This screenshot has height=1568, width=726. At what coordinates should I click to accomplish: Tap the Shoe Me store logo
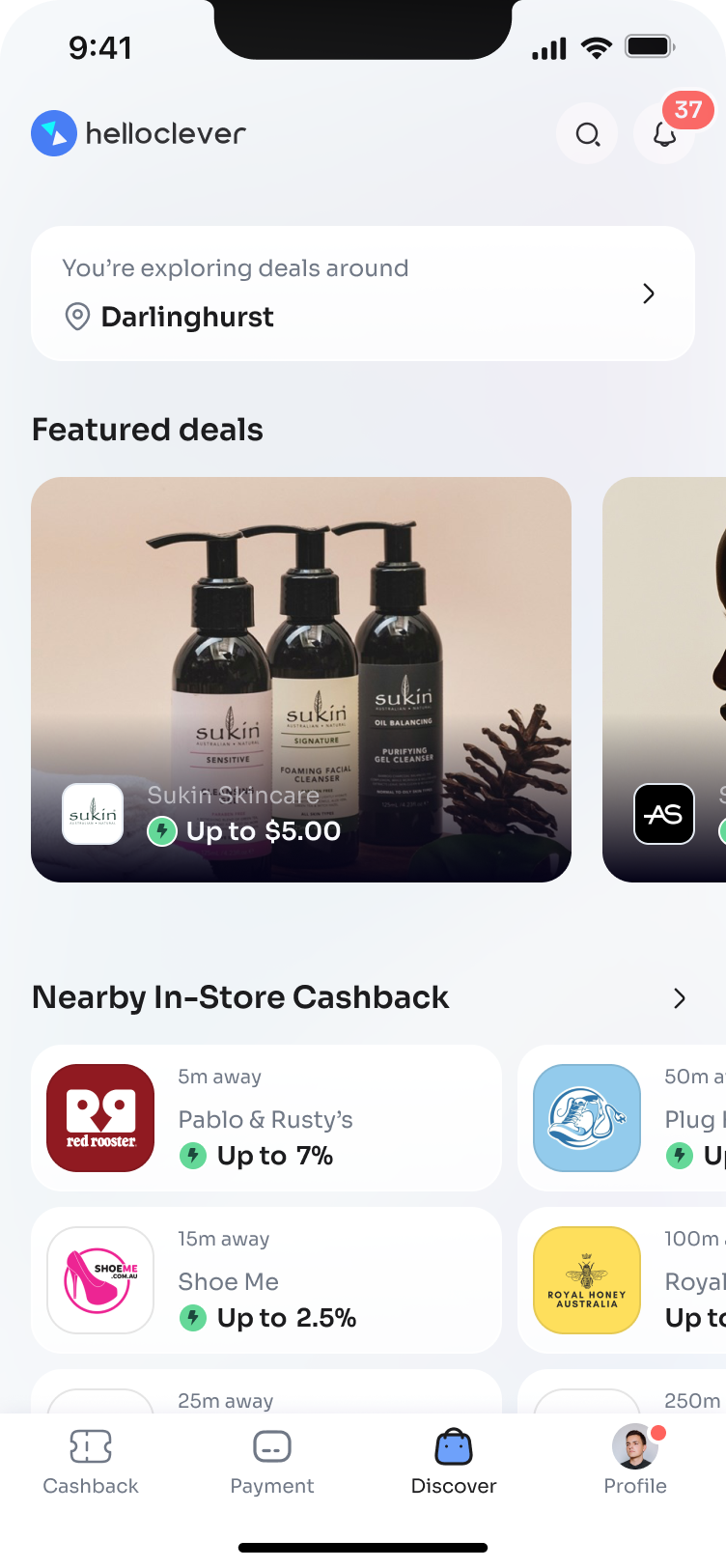100,1280
